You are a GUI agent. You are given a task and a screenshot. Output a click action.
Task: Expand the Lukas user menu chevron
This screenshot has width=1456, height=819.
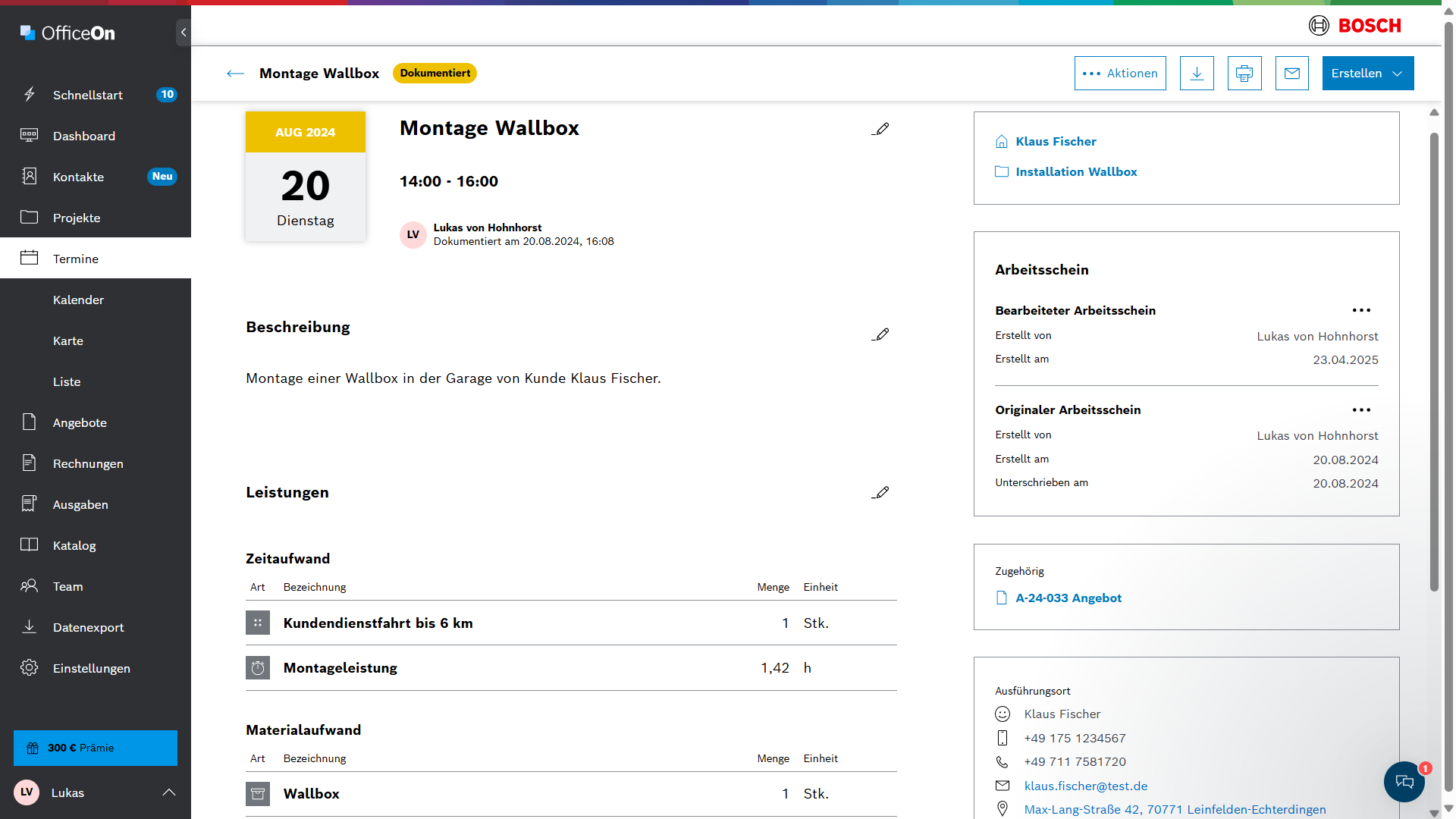[169, 792]
